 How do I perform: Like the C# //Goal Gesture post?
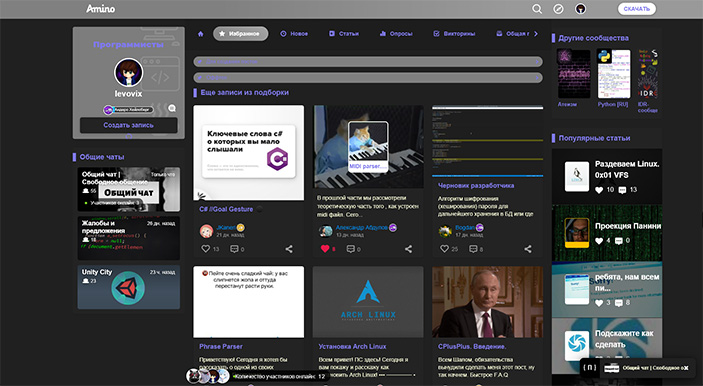pos(205,248)
